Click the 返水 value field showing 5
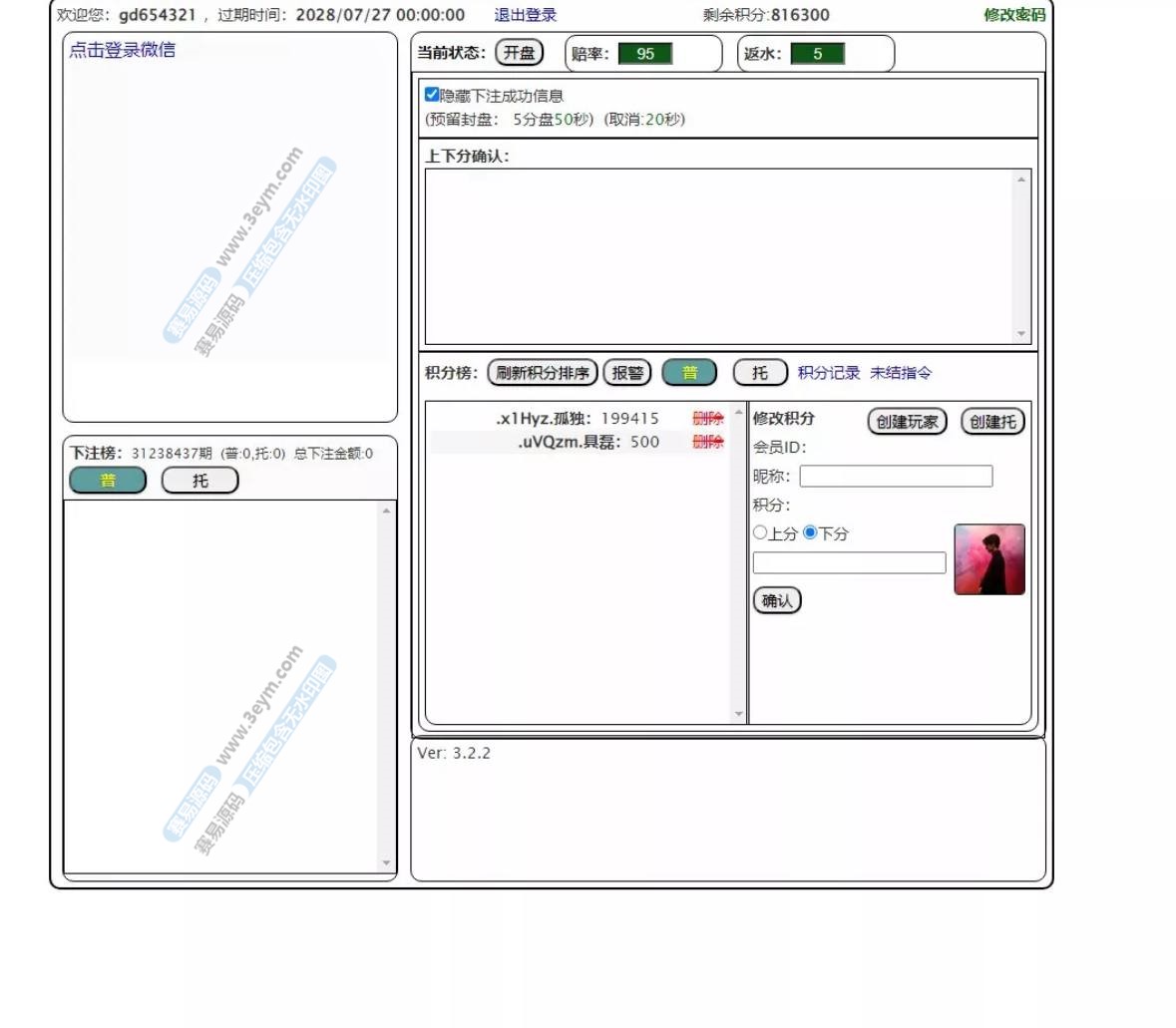 coord(817,54)
